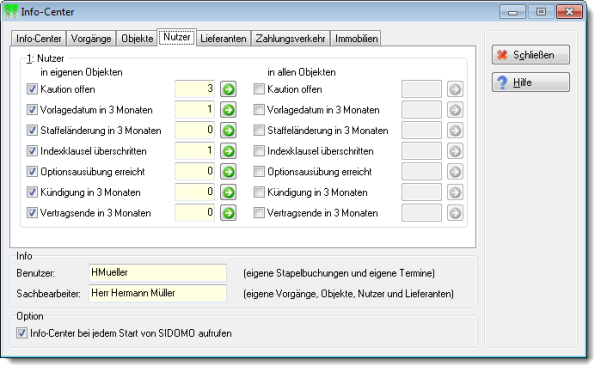600x371 pixels.
Task: Enable Vorlagedatum in 3 Monaten in allen Objekten
Action: [x=259, y=110]
